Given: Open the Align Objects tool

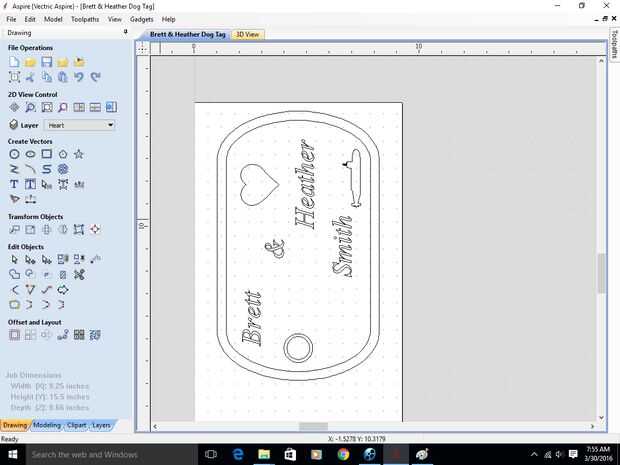Looking at the screenshot, I should coord(95,229).
